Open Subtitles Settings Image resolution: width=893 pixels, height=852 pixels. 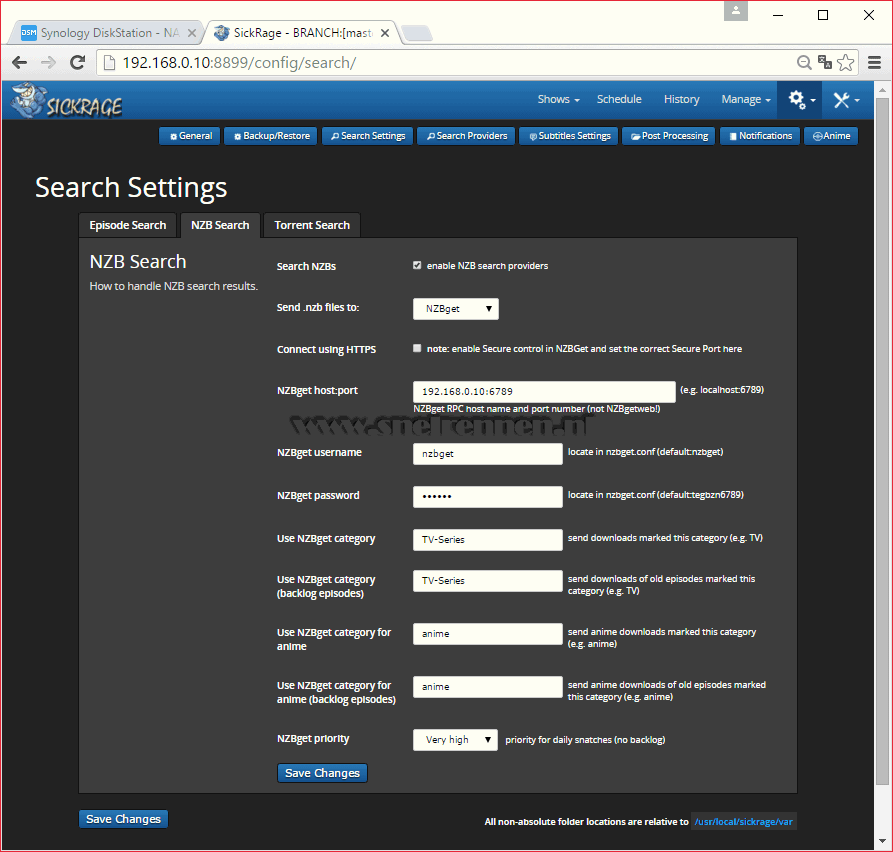[x=569, y=136]
